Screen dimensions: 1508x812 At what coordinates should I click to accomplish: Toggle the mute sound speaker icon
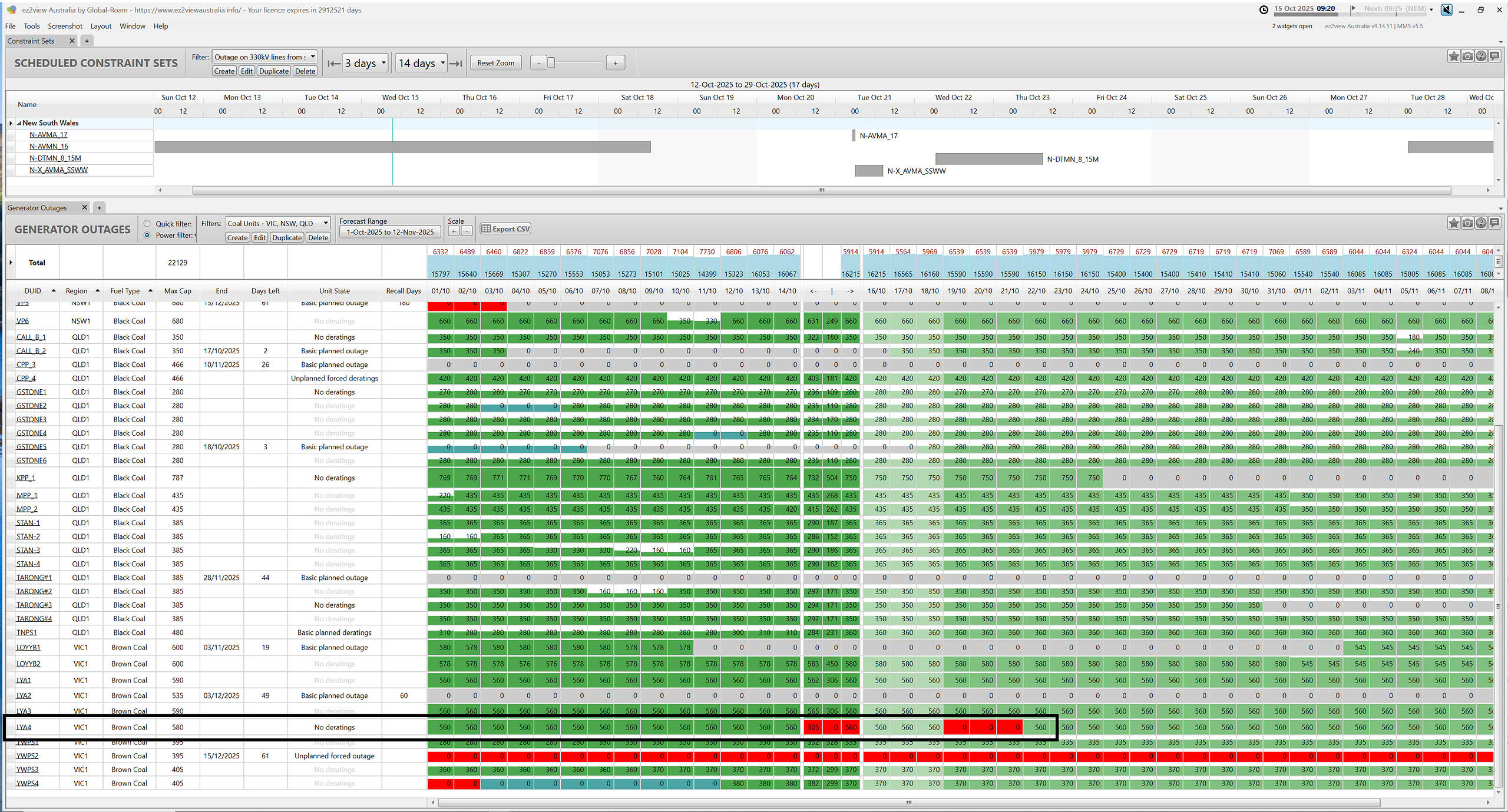(x=1446, y=9)
